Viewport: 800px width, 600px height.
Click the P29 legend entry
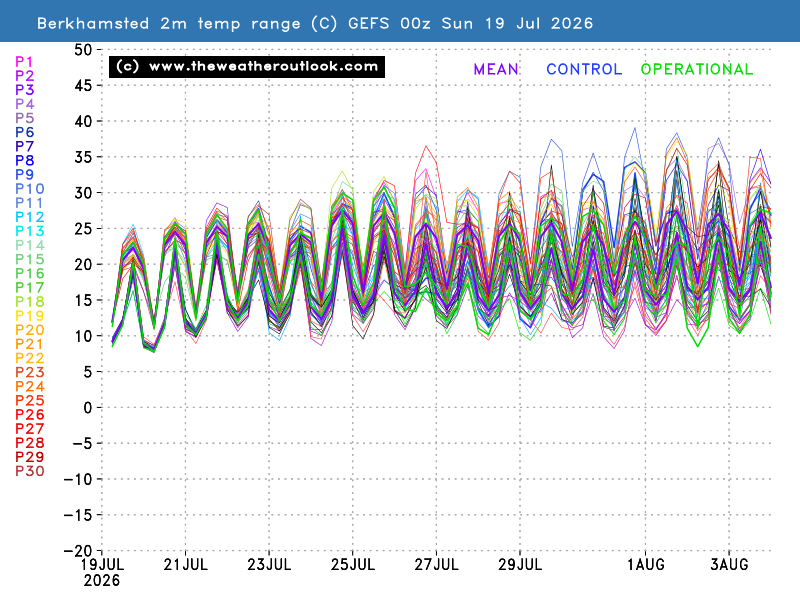(x=30, y=457)
